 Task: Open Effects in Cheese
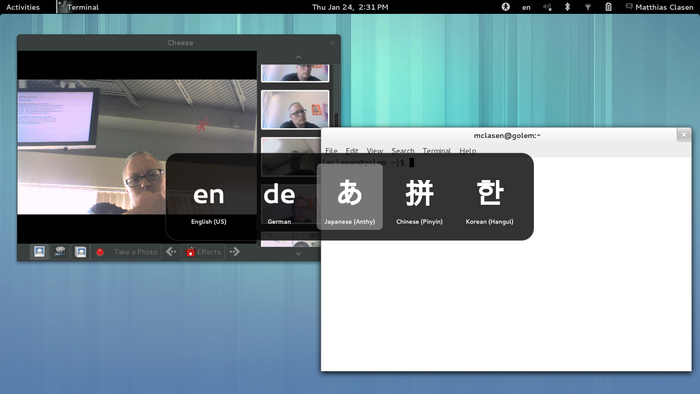click(203, 252)
